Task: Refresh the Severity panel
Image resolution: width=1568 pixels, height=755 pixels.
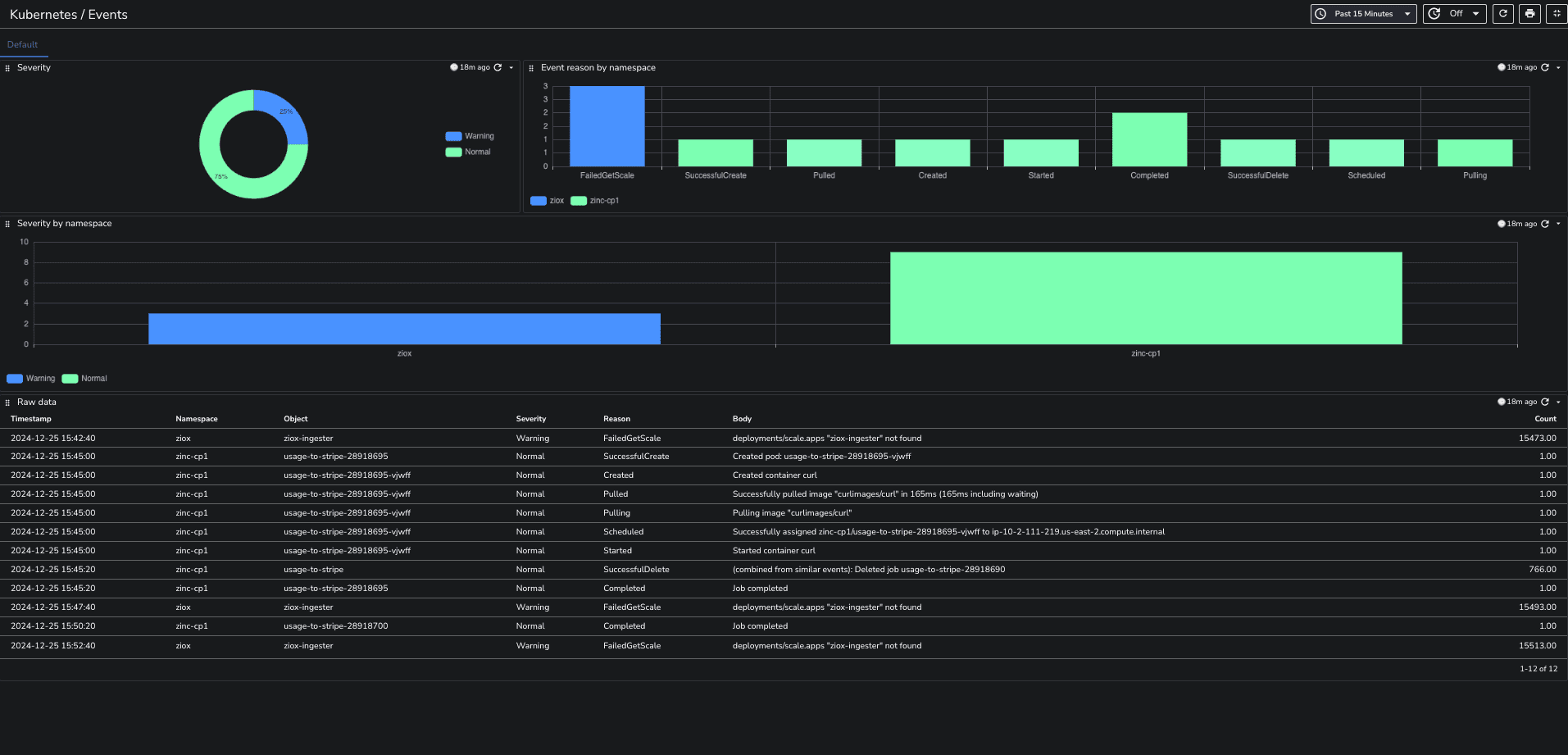Action: [498, 68]
